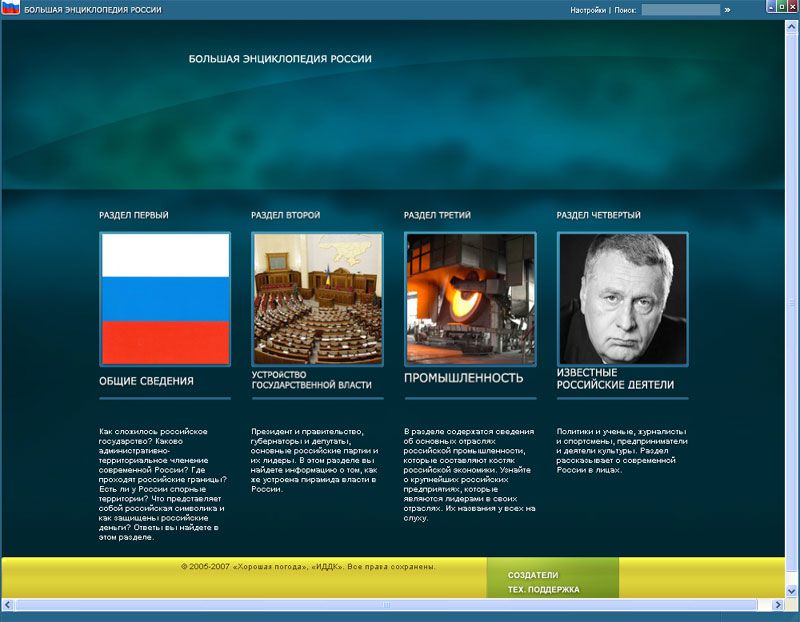Open Настройки settings link
Viewport: 800px width, 622px height.
pyautogui.click(x=588, y=10)
